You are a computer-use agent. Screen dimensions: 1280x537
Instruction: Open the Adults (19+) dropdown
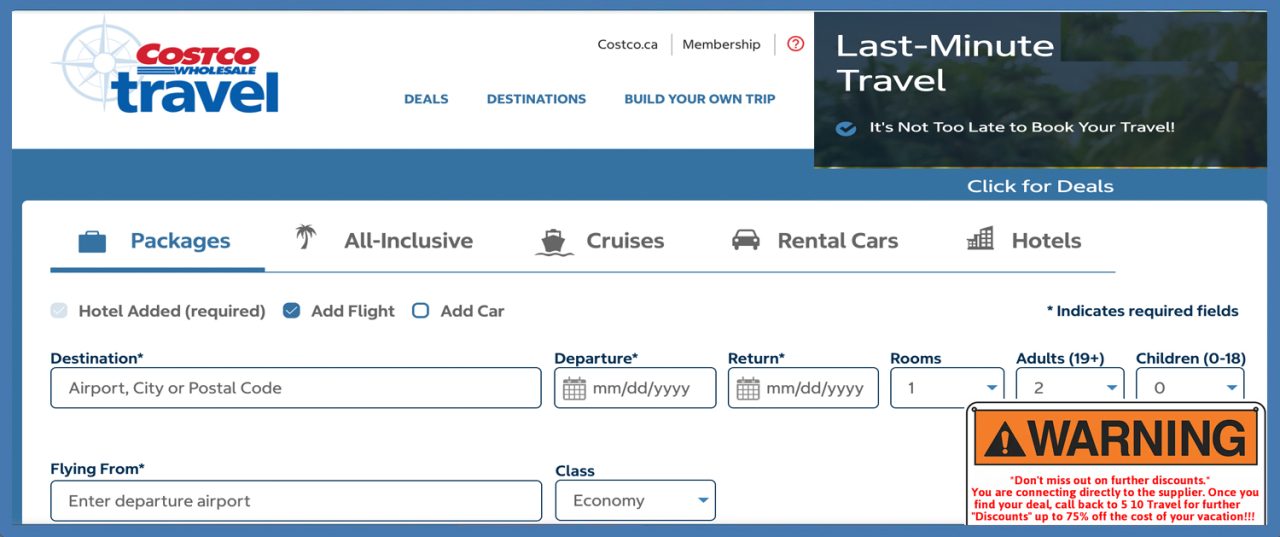click(x=1070, y=386)
